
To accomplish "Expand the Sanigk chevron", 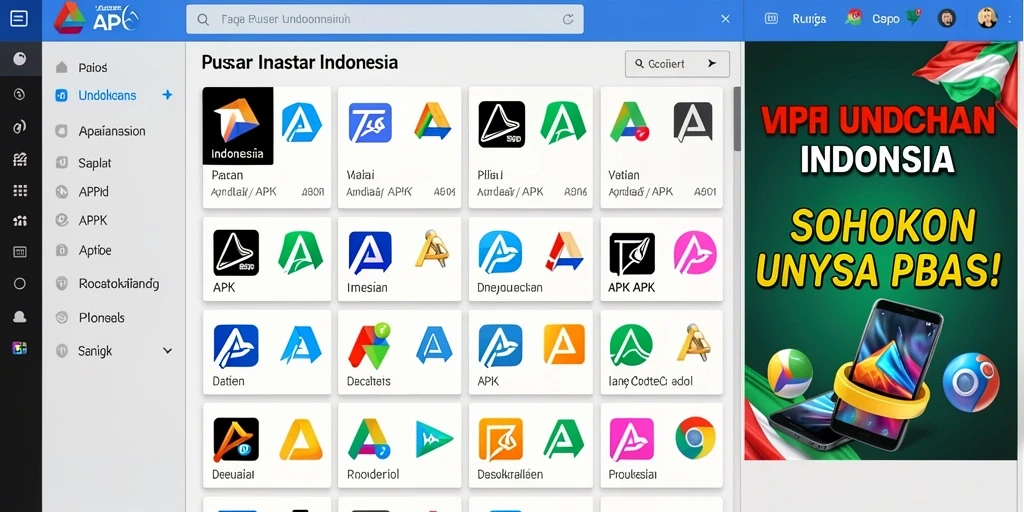I will tap(167, 351).
